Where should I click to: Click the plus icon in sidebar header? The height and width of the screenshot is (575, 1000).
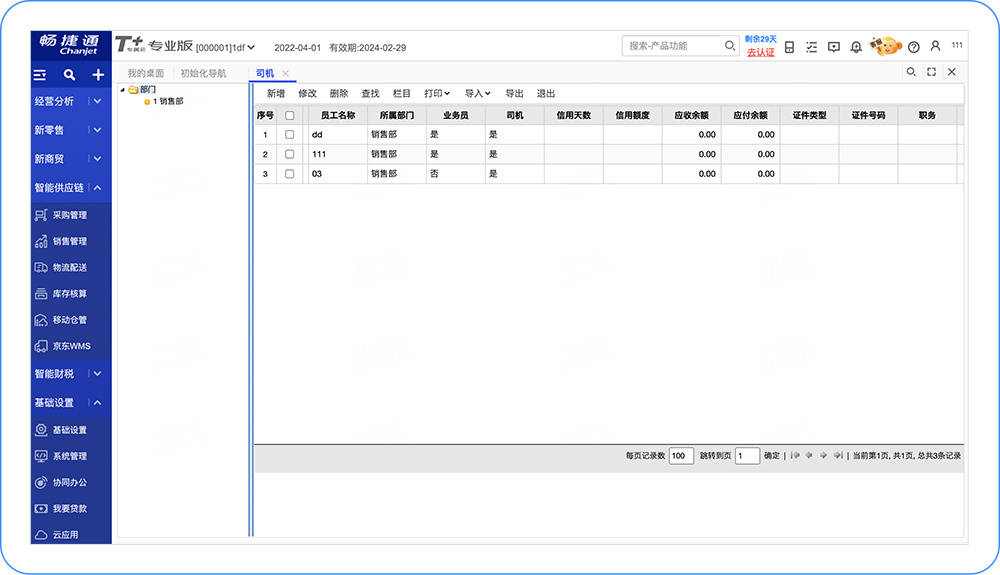click(x=98, y=75)
